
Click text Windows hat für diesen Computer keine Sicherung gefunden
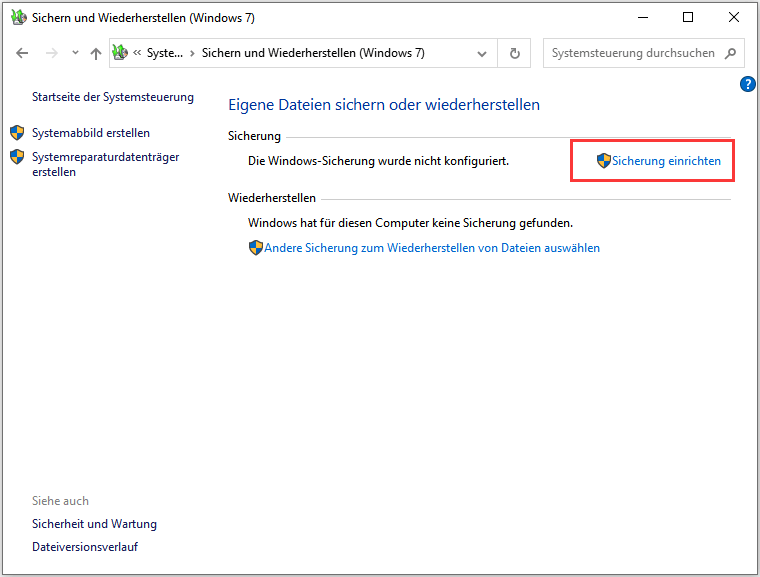(x=411, y=223)
